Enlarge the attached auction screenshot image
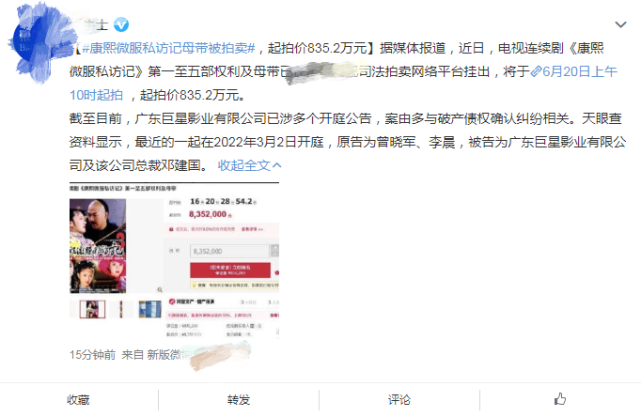The height and width of the screenshot is (417, 641). click(174, 260)
